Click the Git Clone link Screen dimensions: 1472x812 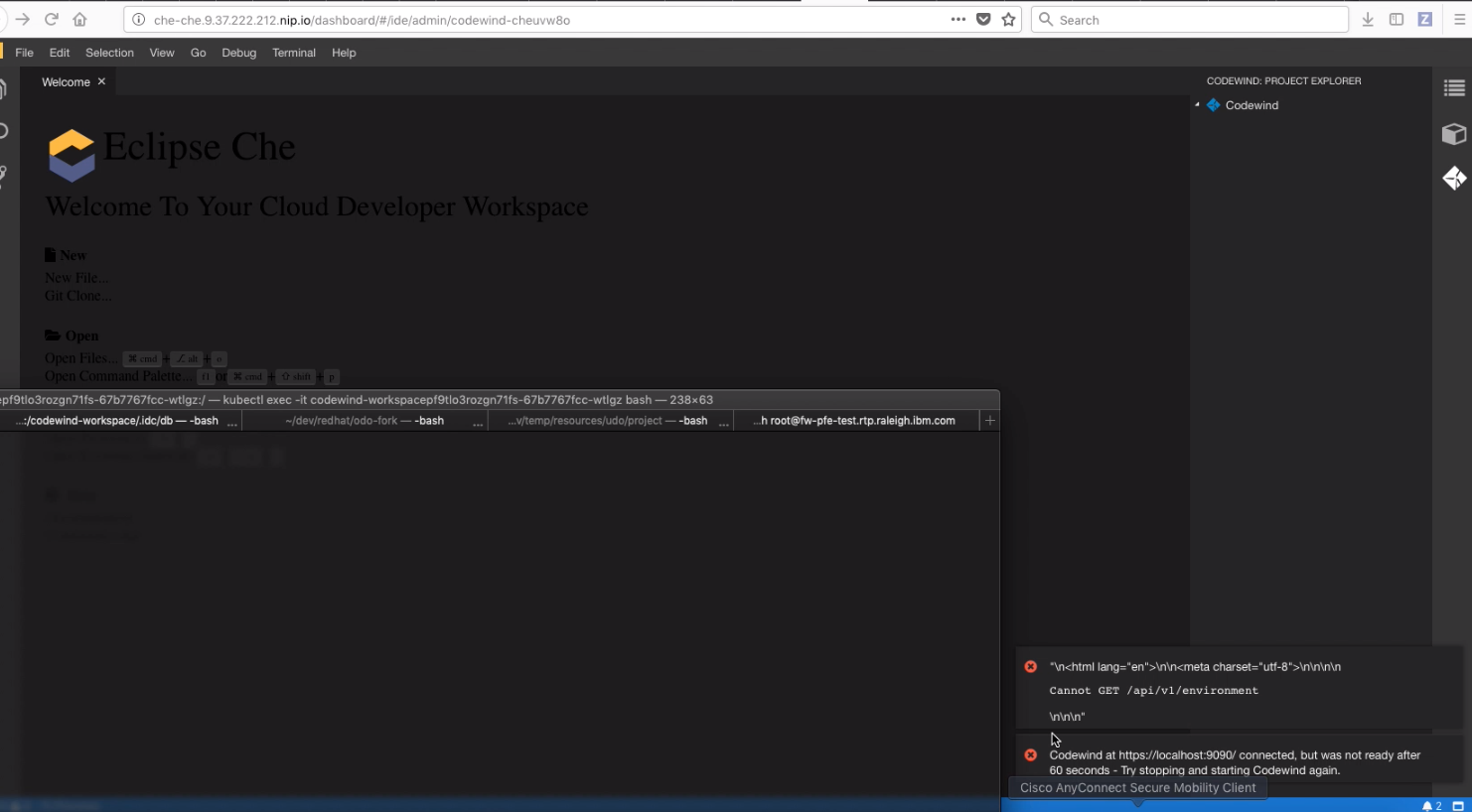tap(75, 295)
